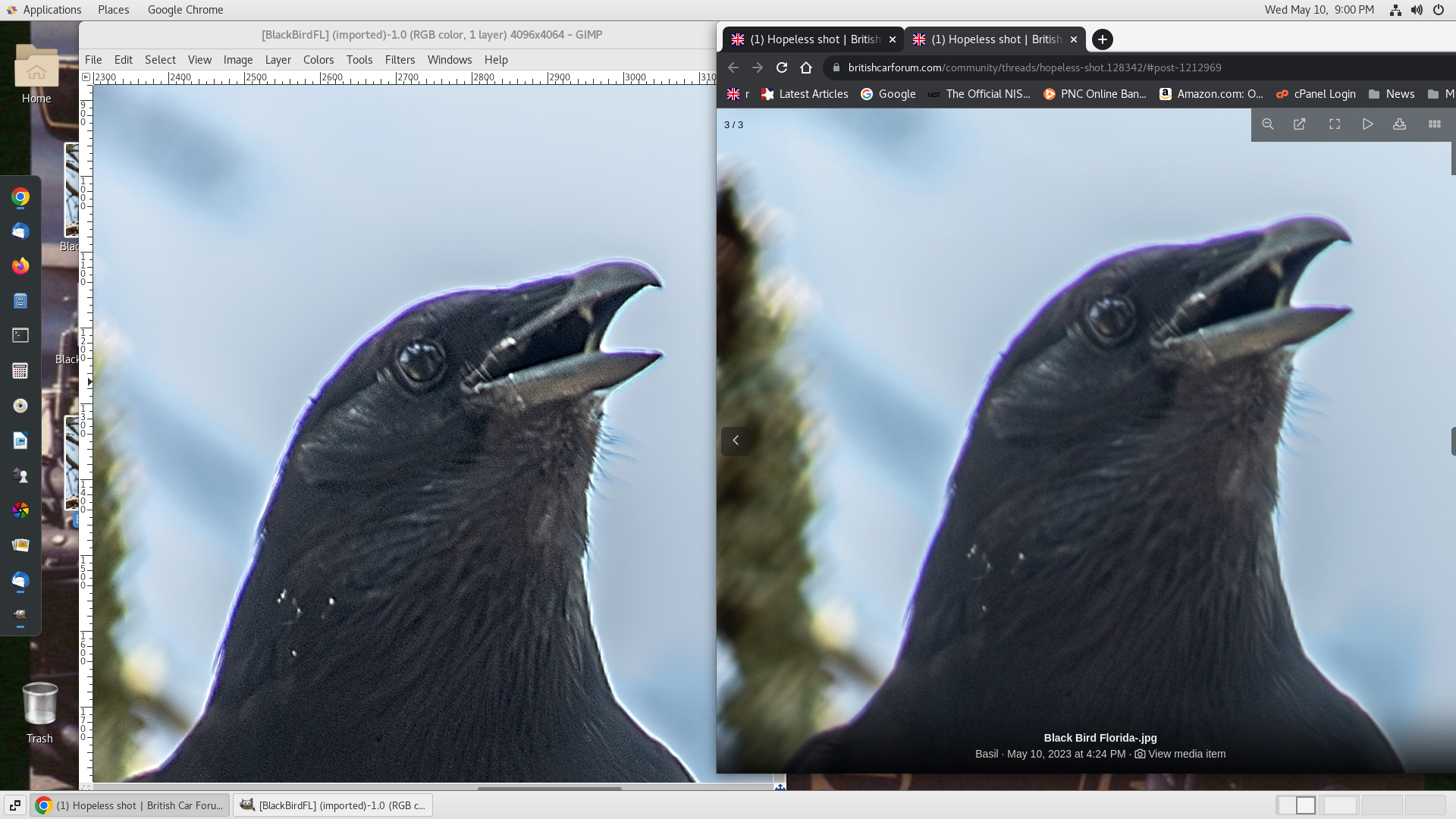Open lightbox image in new window
Screen dimensions: 1456x819
1300,124
